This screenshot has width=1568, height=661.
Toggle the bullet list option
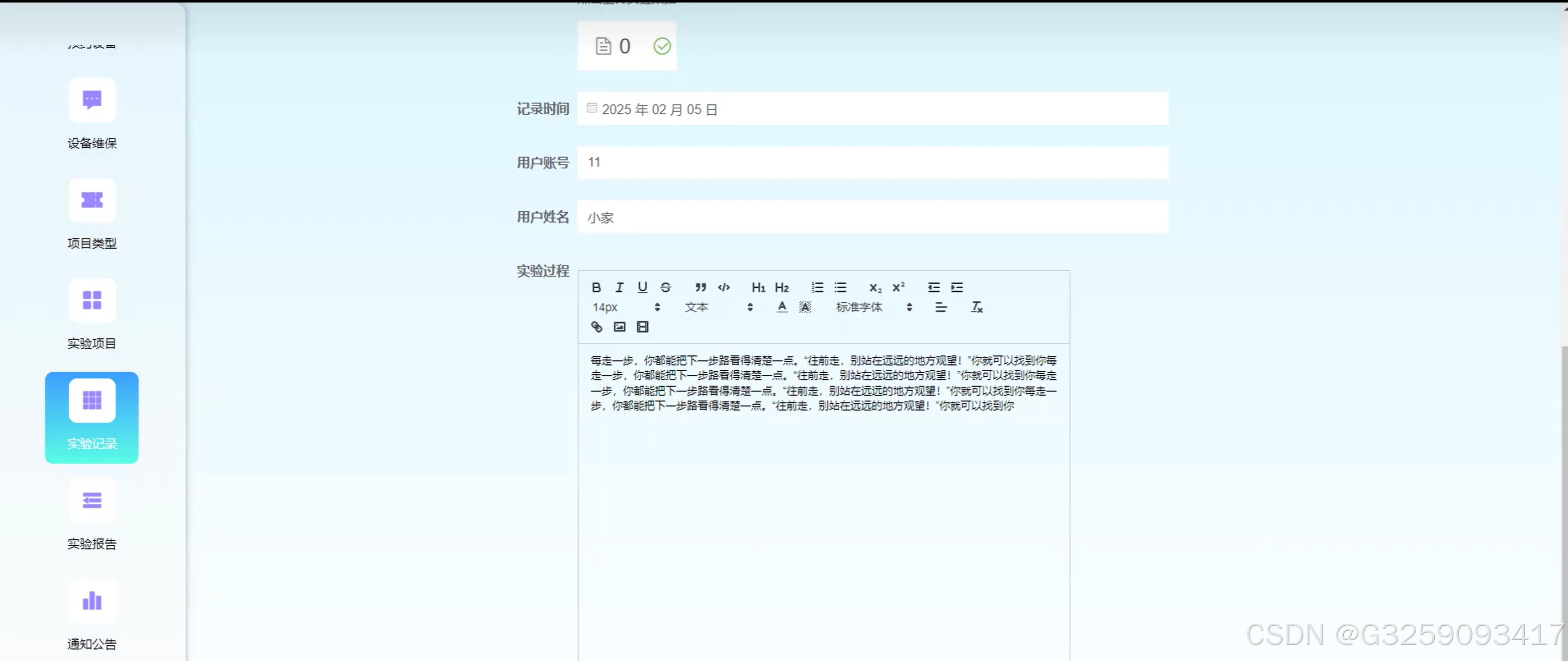click(x=840, y=287)
